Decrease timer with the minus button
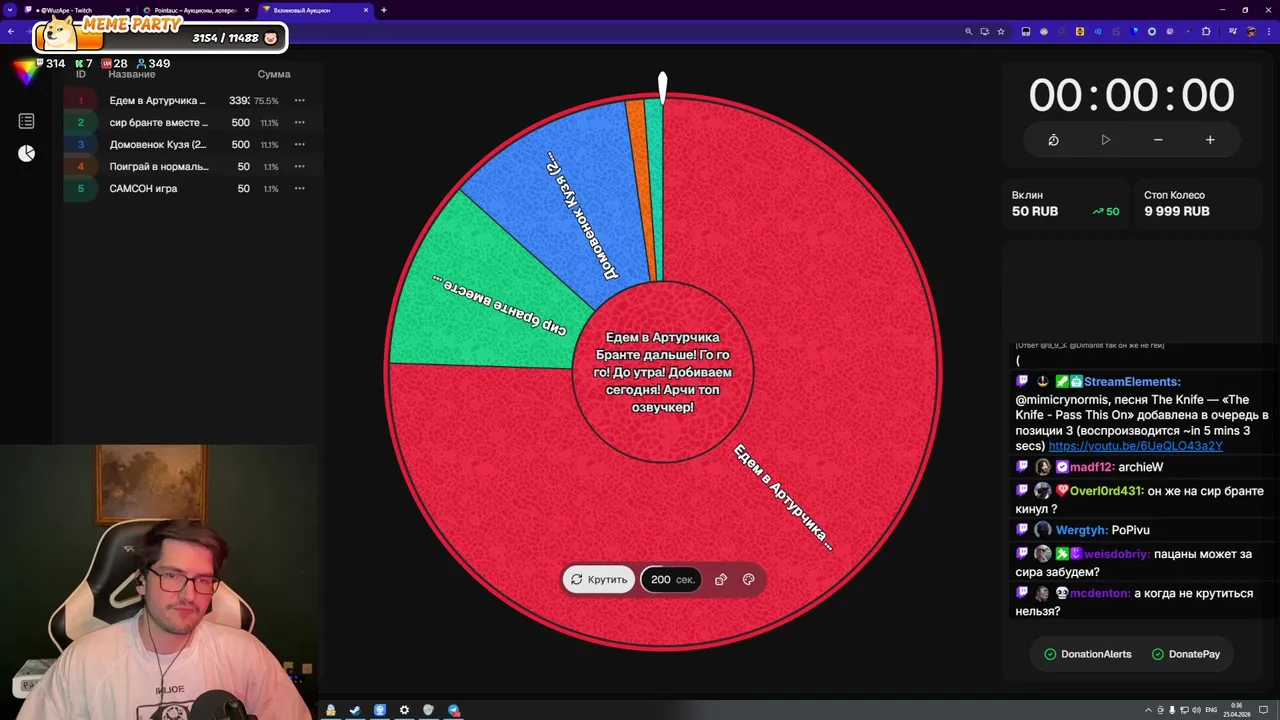 (x=1158, y=140)
